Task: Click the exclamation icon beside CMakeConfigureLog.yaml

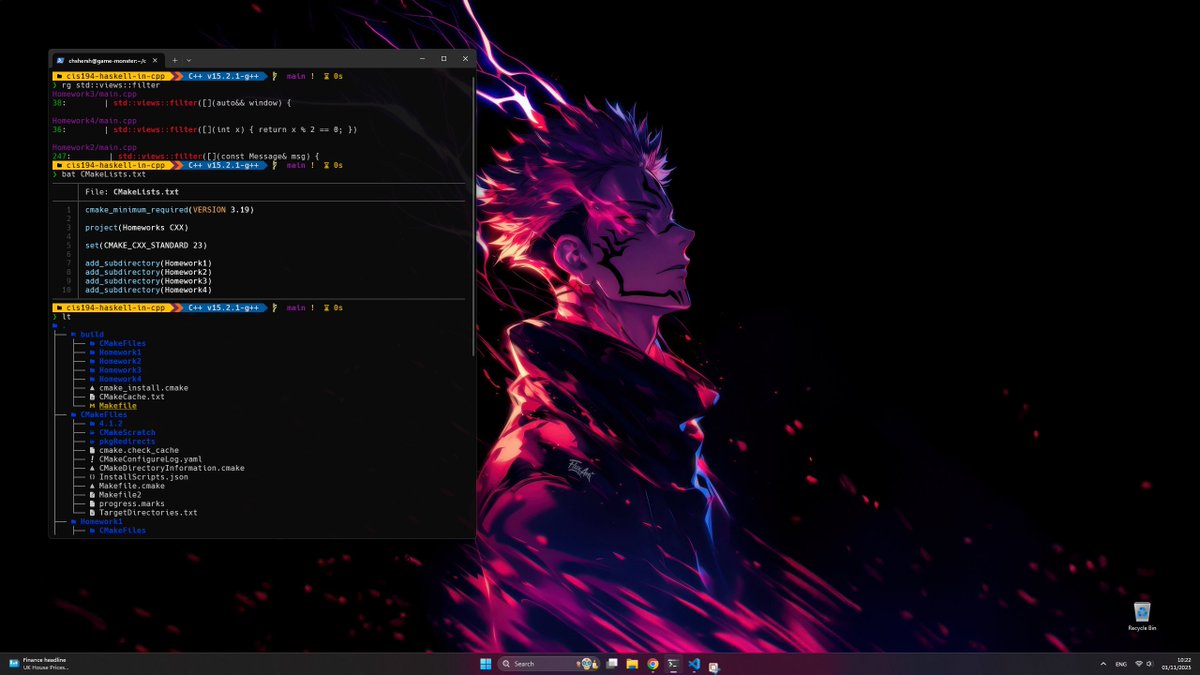Action: click(92, 459)
